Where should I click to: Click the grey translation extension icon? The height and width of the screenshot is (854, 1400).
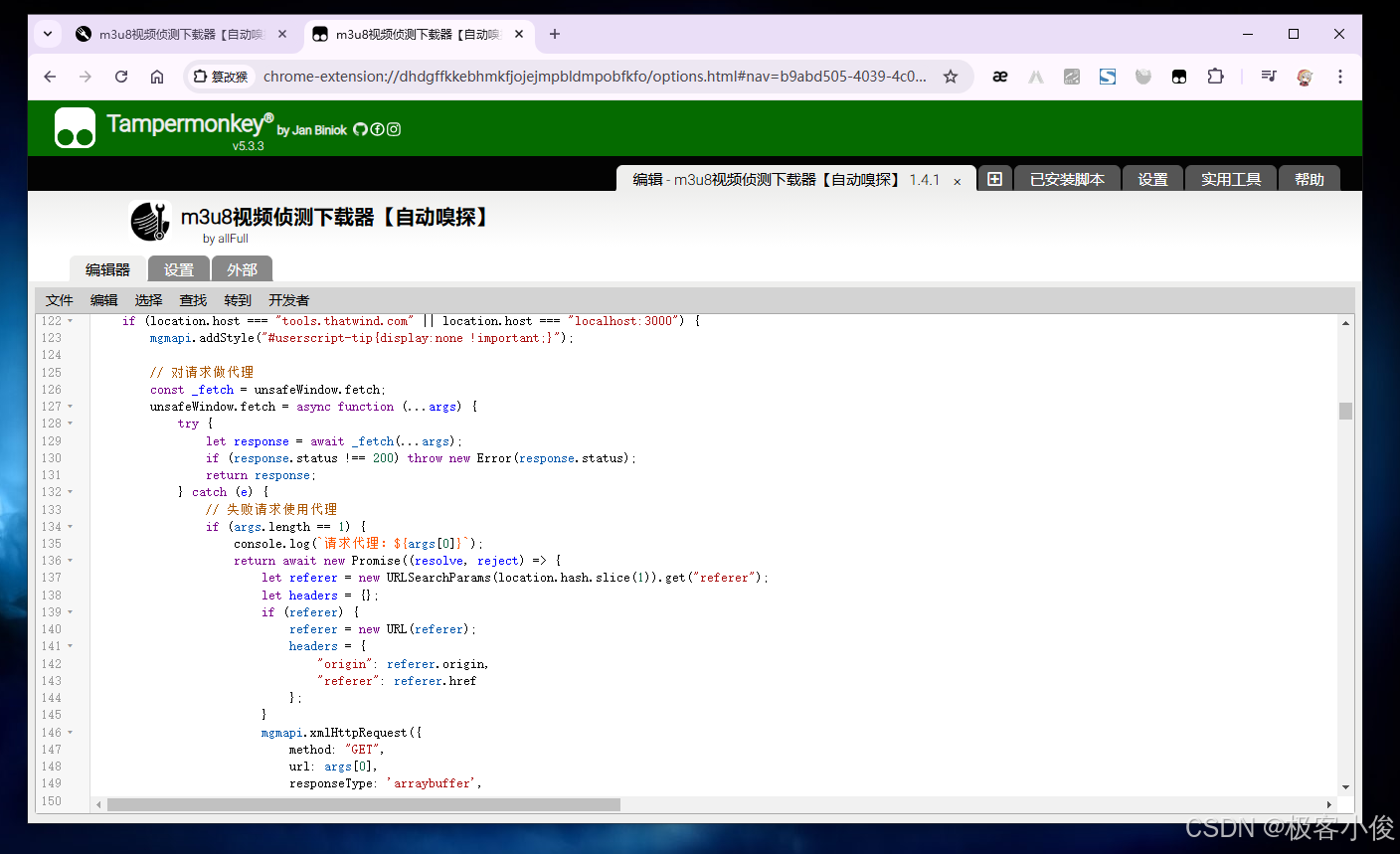[1072, 77]
